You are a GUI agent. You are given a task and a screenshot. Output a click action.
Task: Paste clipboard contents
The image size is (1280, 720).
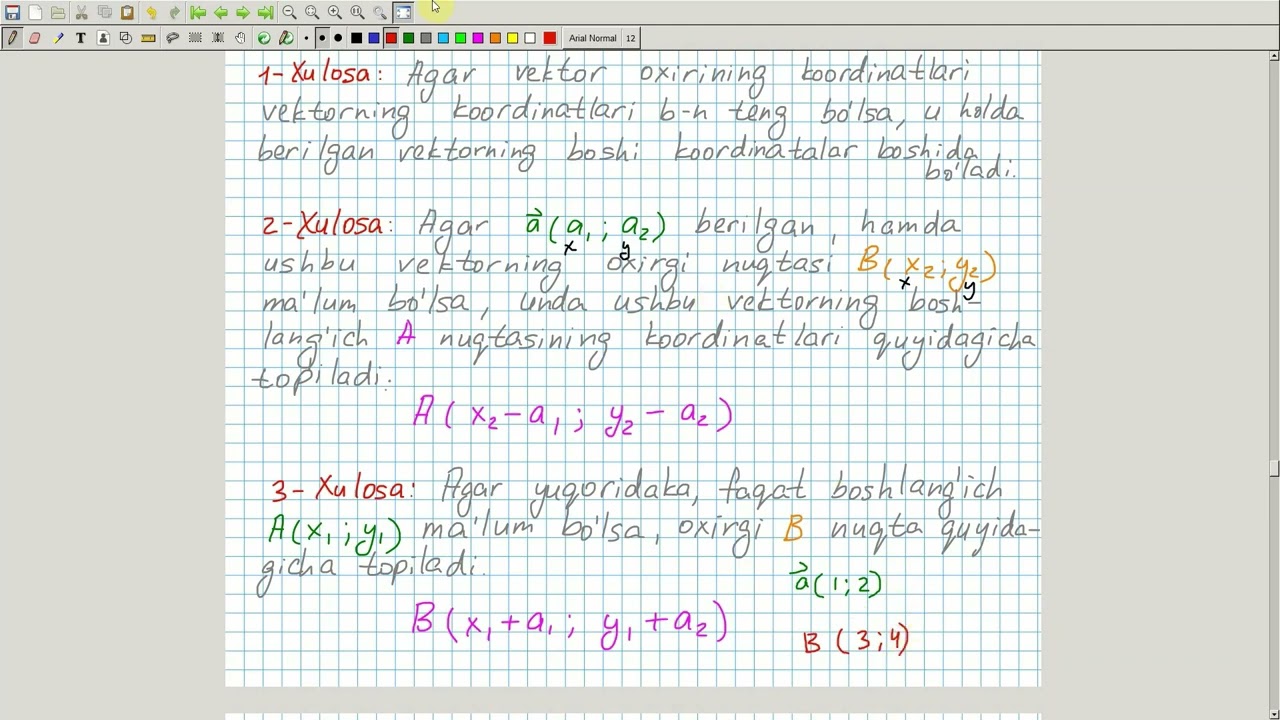[x=127, y=12]
